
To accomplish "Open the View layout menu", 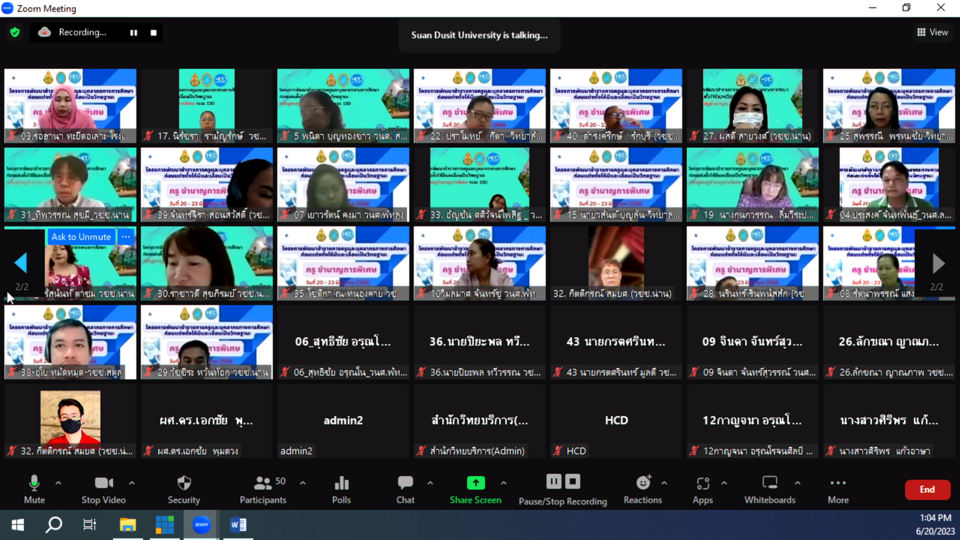I will [x=932, y=32].
